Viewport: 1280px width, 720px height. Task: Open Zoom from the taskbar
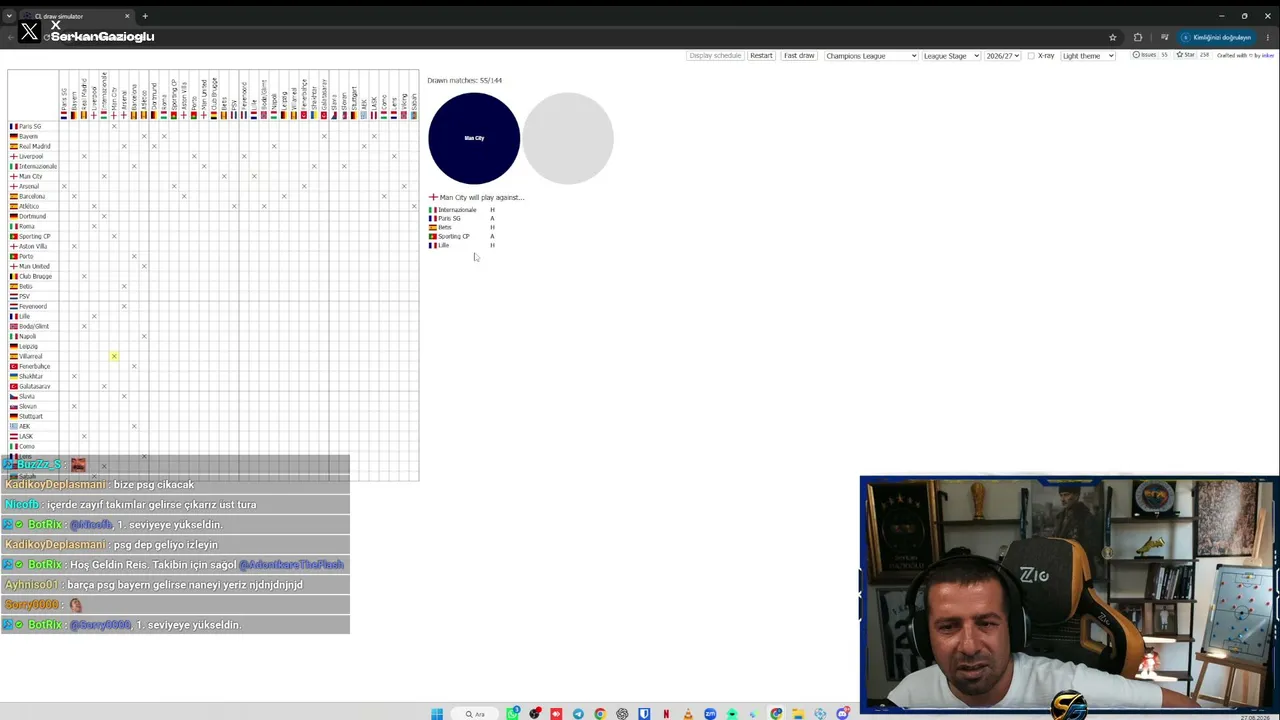click(x=710, y=714)
